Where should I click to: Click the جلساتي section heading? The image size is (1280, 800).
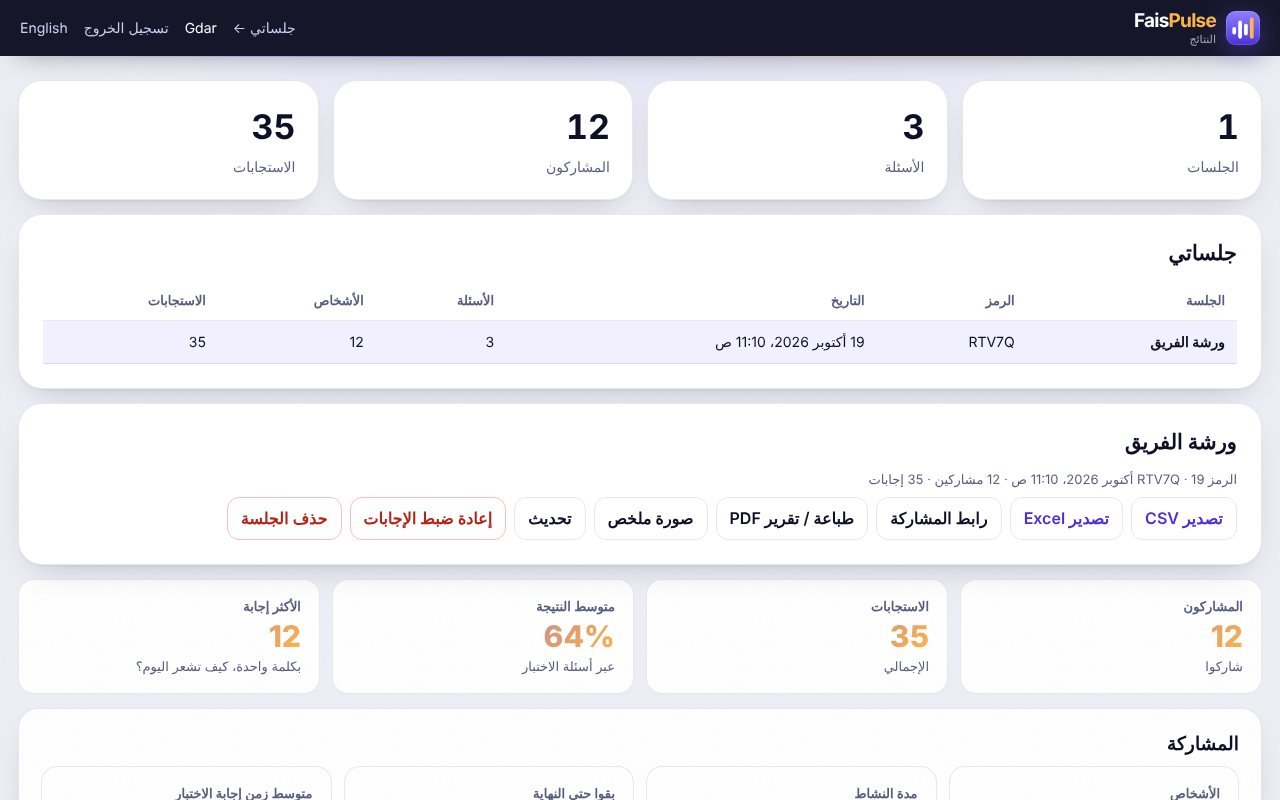coord(1203,253)
